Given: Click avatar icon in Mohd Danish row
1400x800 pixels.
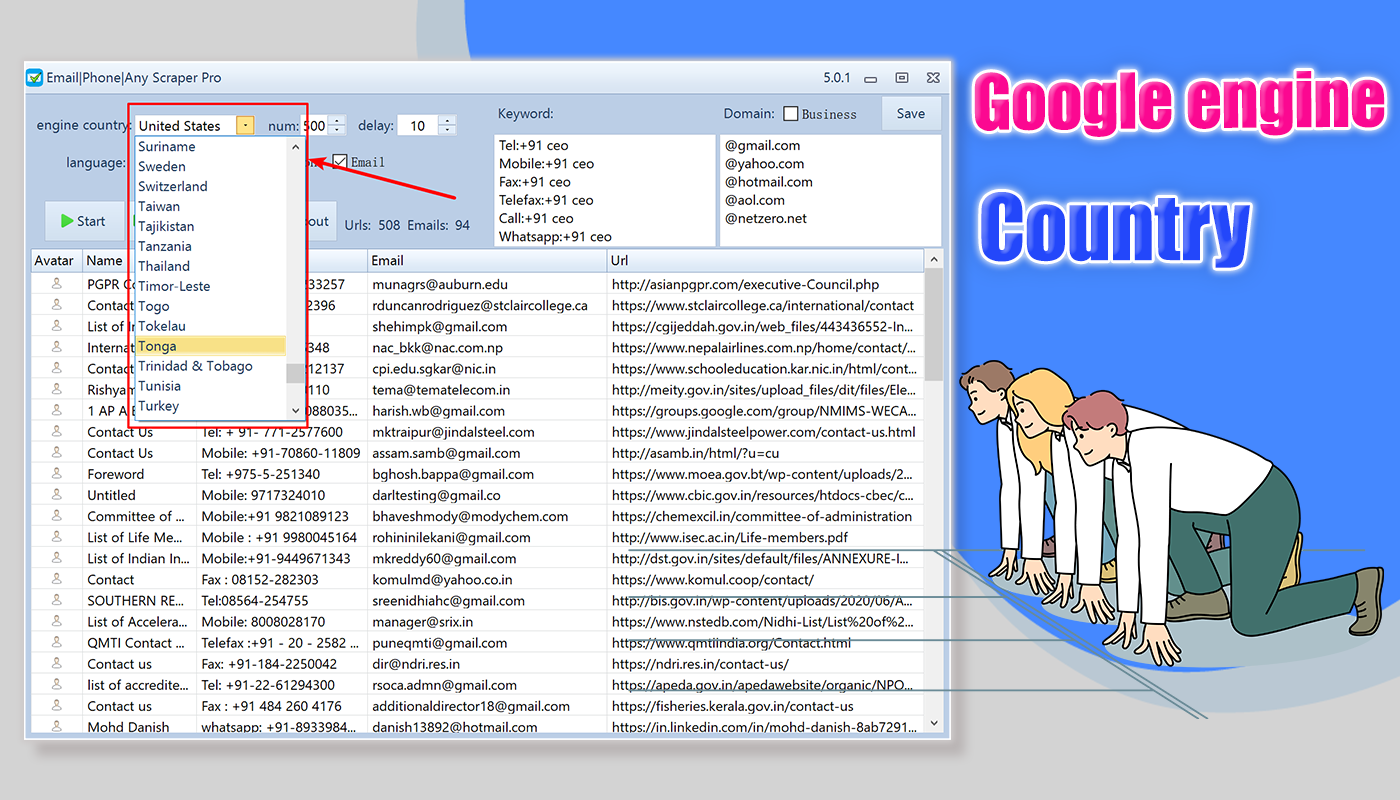Looking at the screenshot, I should (x=57, y=726).
